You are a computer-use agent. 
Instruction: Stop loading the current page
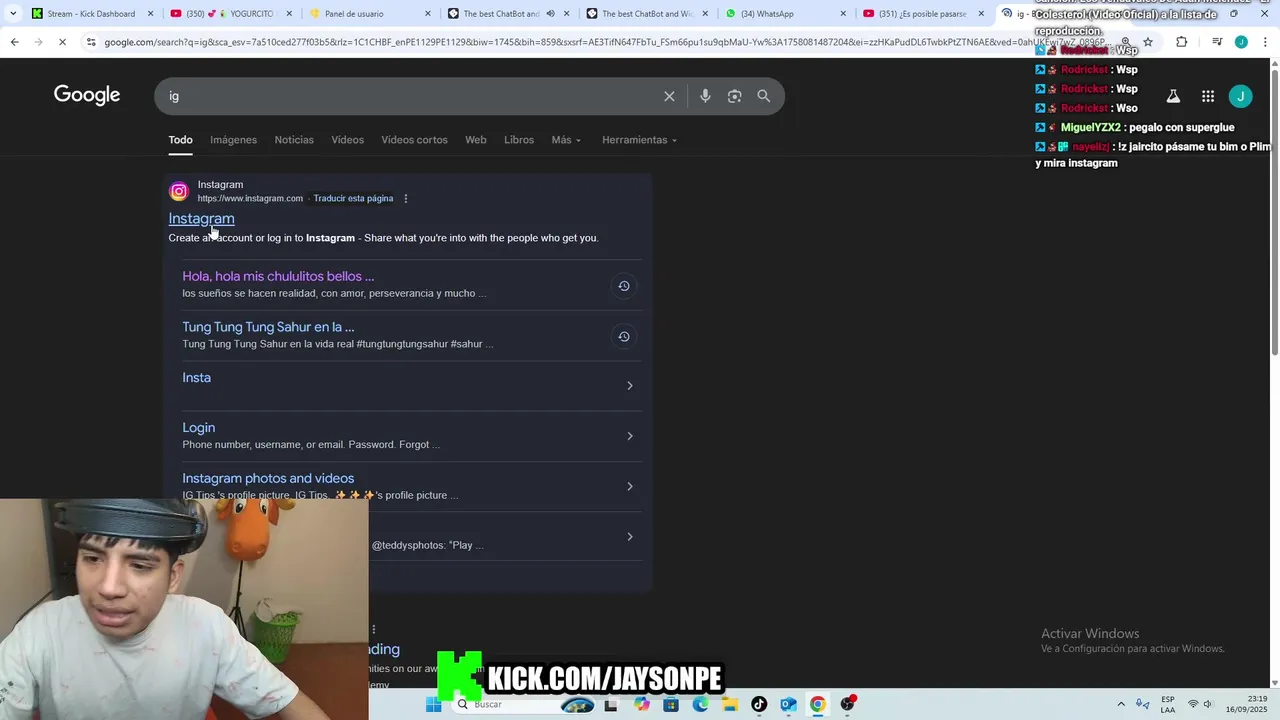(x=62, y=42)
